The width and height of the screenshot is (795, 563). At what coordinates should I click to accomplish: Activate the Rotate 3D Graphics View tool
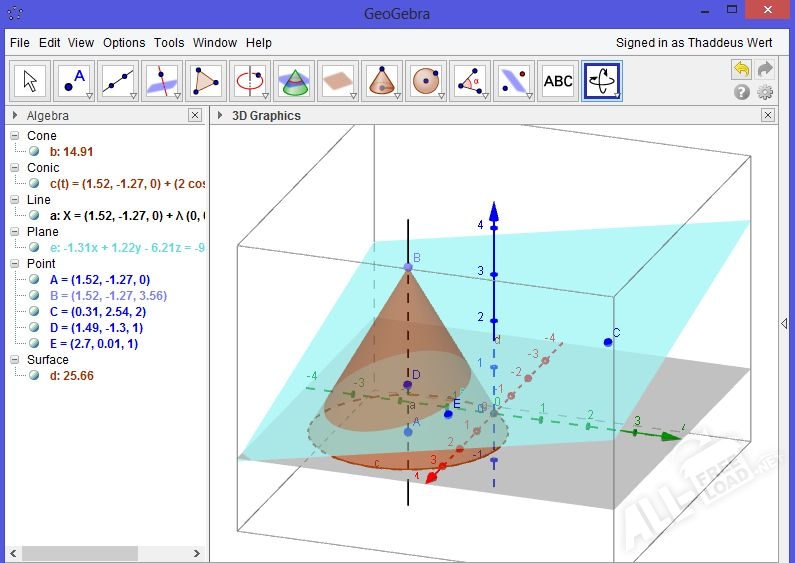pos(602,81)
